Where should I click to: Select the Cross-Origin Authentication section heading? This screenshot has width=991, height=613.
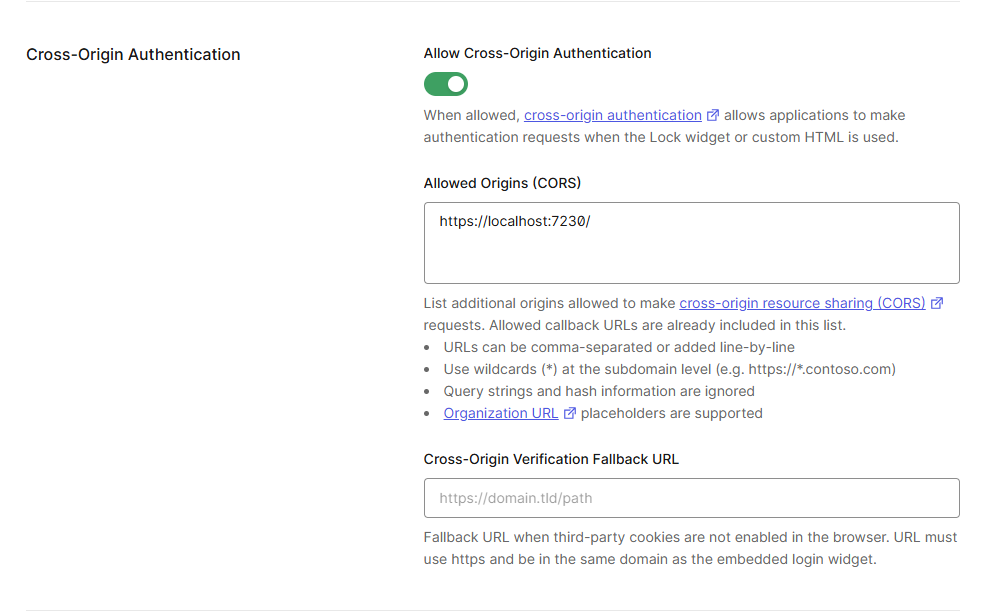tap(133, 54)
